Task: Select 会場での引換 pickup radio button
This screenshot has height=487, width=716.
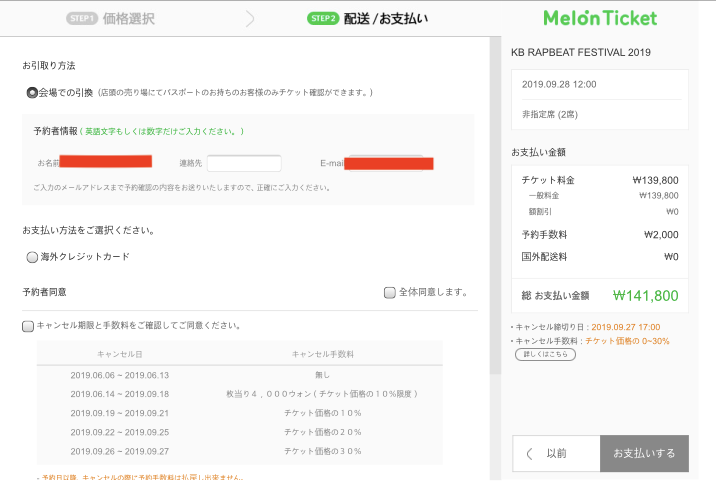Action: (32, 93)
